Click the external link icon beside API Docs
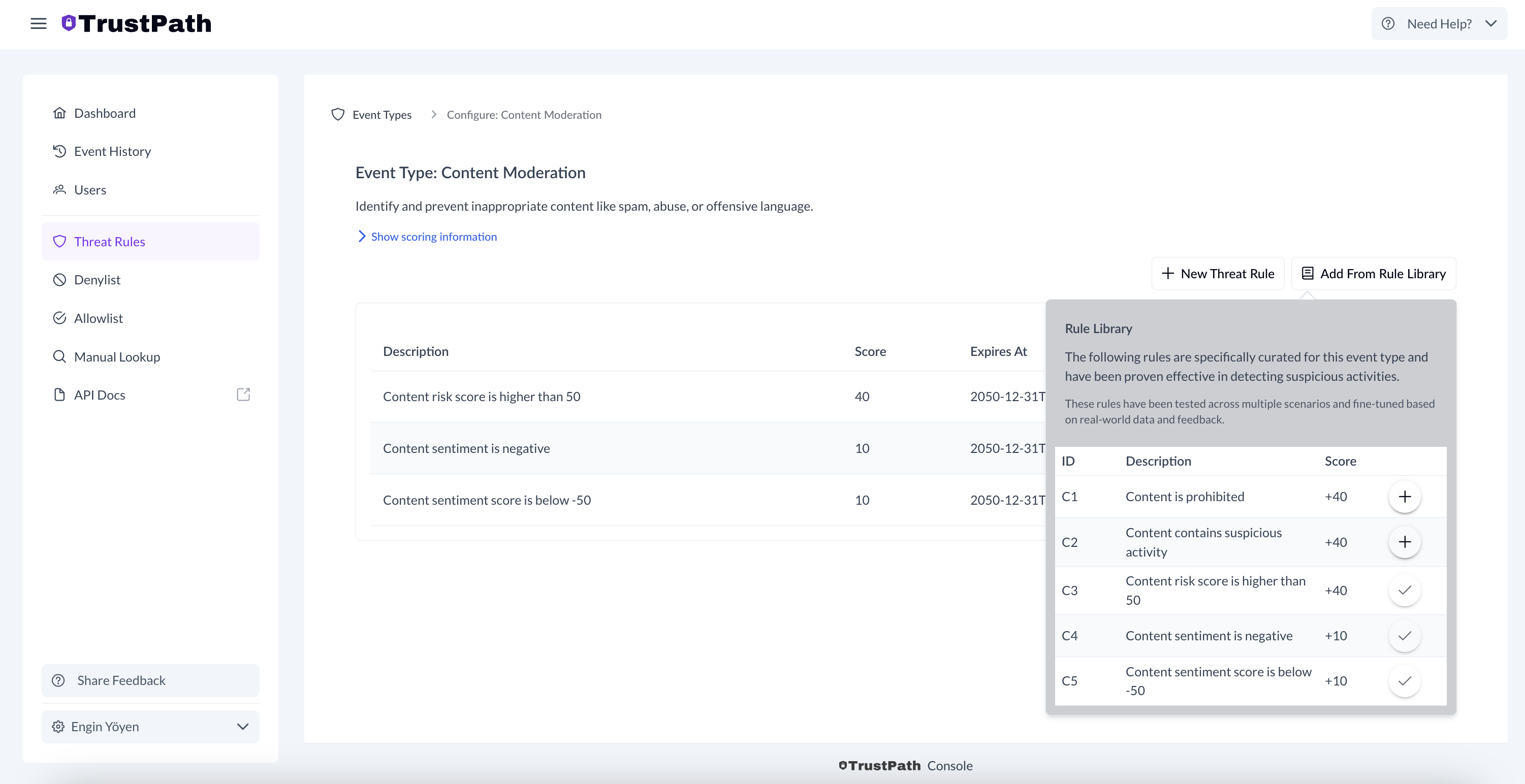The image size is (1525, 784). click(243, 395)
